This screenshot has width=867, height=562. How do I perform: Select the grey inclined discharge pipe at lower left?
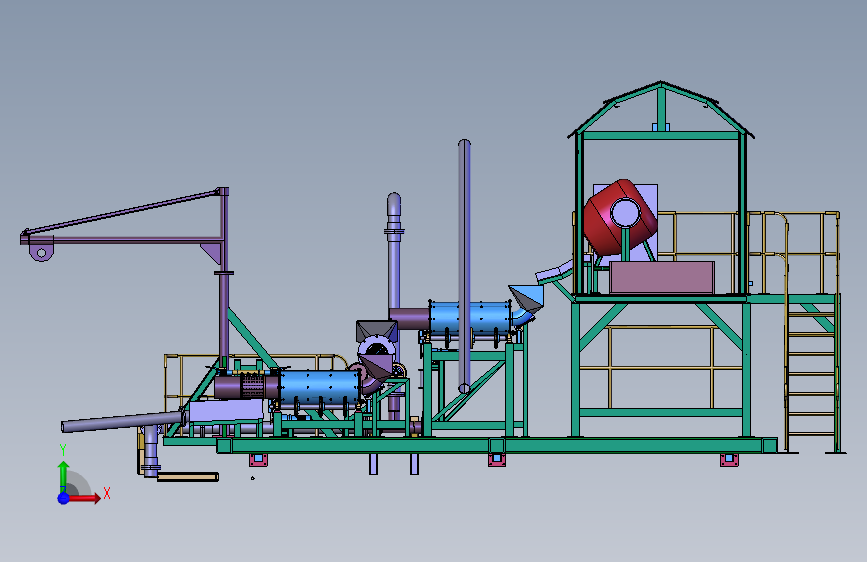tap(122, 422)
